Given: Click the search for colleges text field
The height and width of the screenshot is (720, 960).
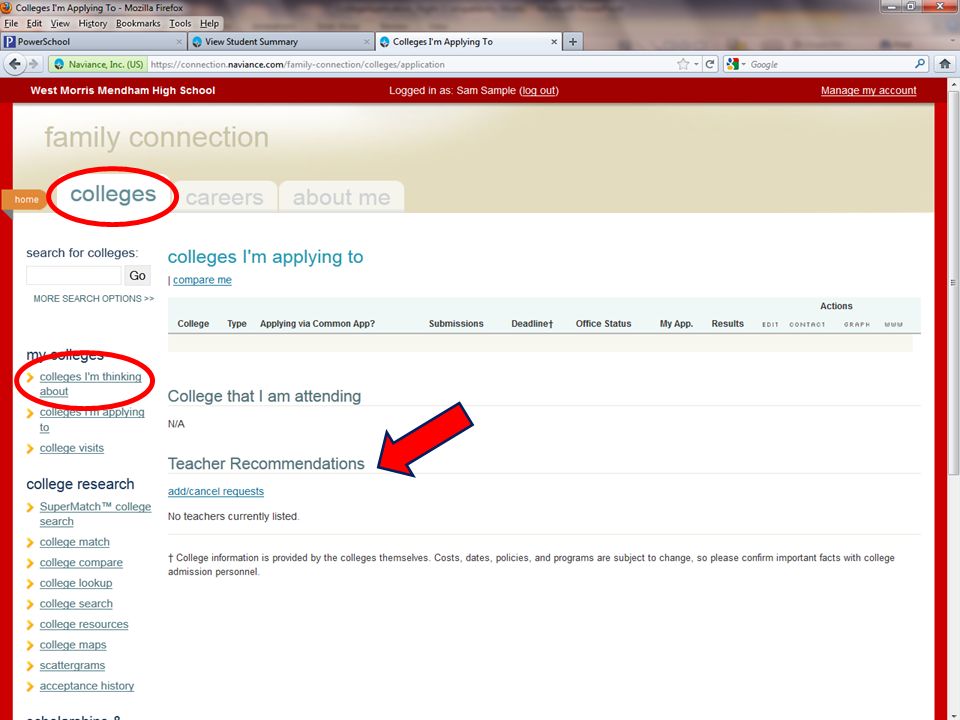Looking at the screenshot, I should (73, 276).
